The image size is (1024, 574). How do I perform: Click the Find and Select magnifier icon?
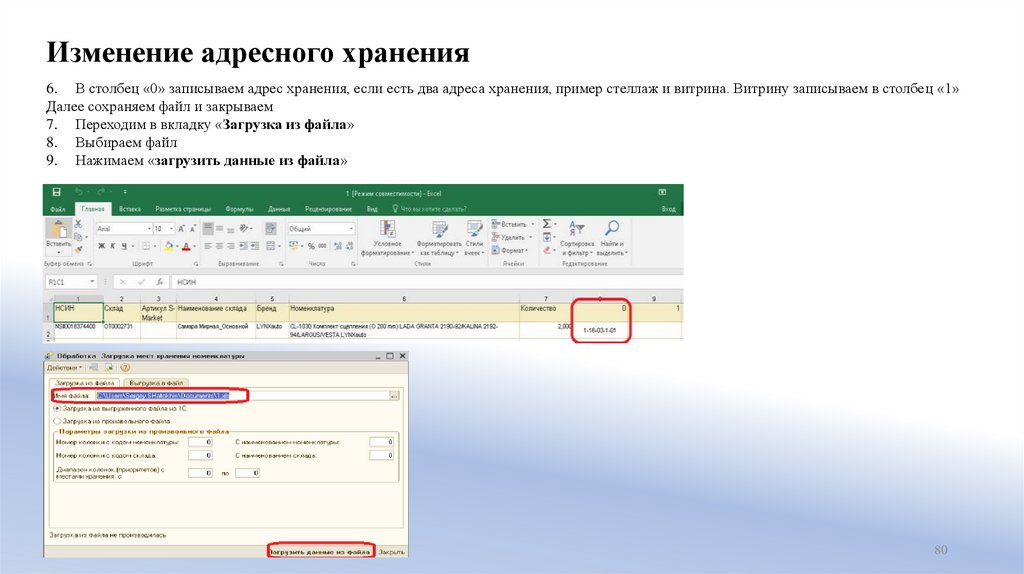point(612,228)
